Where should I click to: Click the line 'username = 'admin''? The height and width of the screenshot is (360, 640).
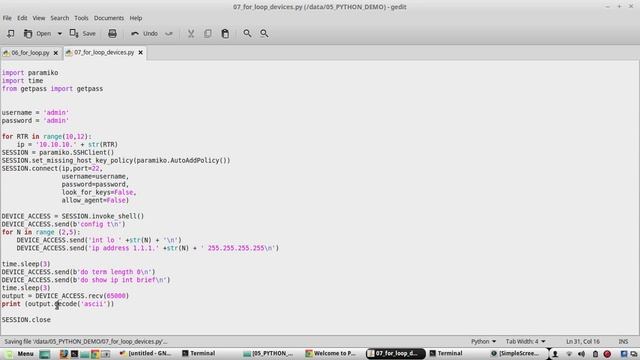tap(35, 113)
